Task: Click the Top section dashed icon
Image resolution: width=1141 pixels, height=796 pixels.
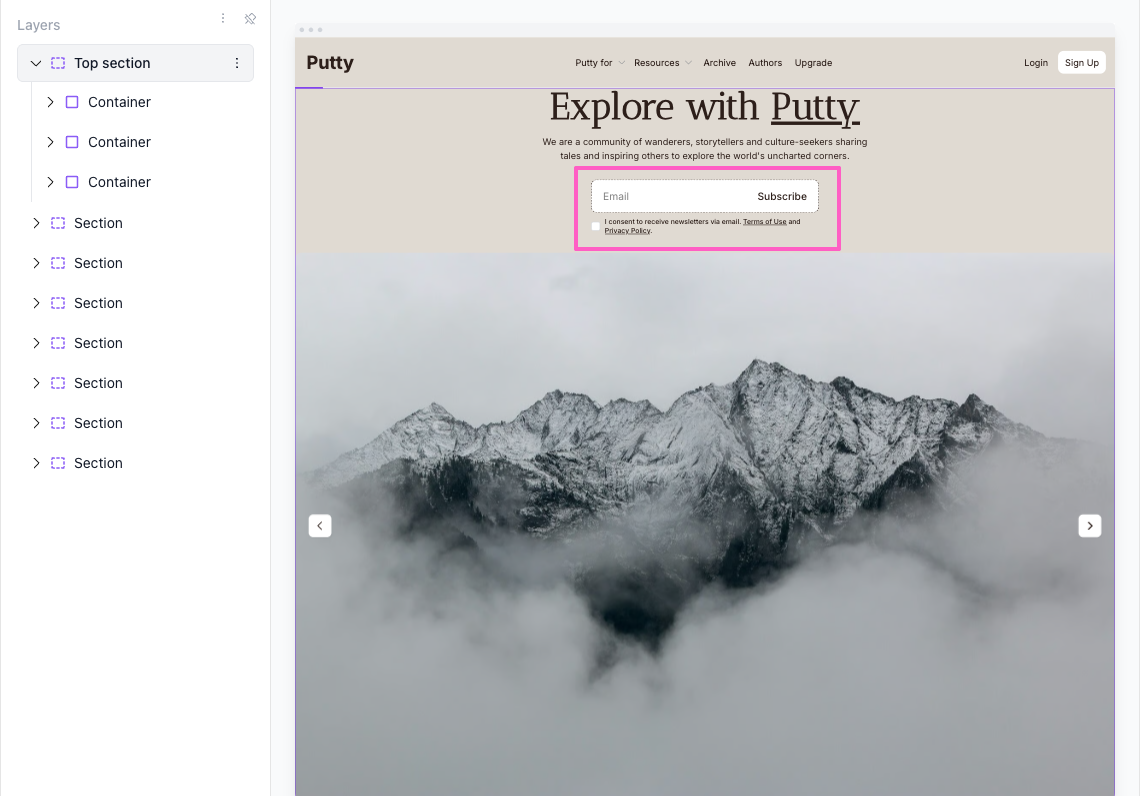Action: [x=57, y=63]
